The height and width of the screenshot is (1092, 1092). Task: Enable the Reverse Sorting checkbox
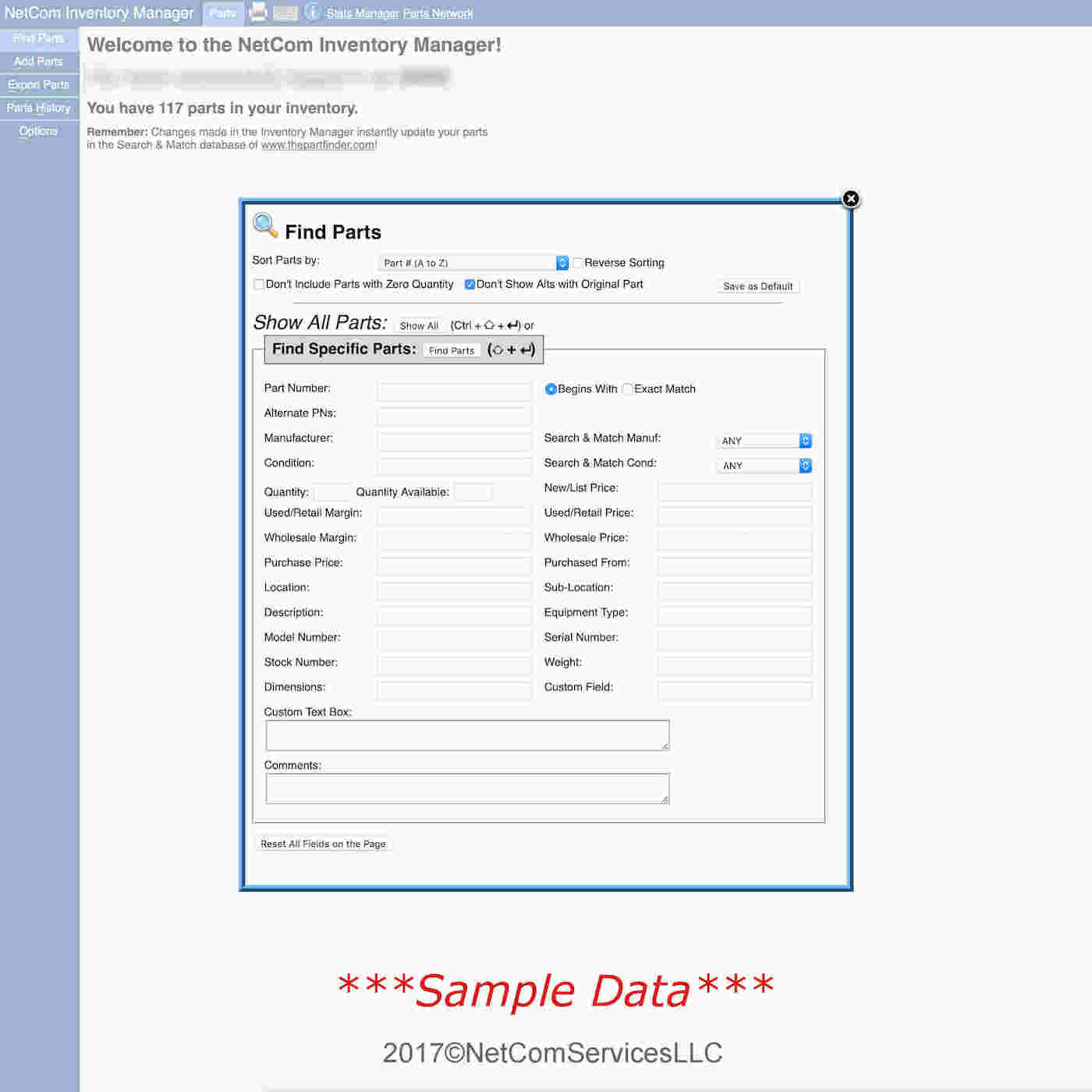578,263
